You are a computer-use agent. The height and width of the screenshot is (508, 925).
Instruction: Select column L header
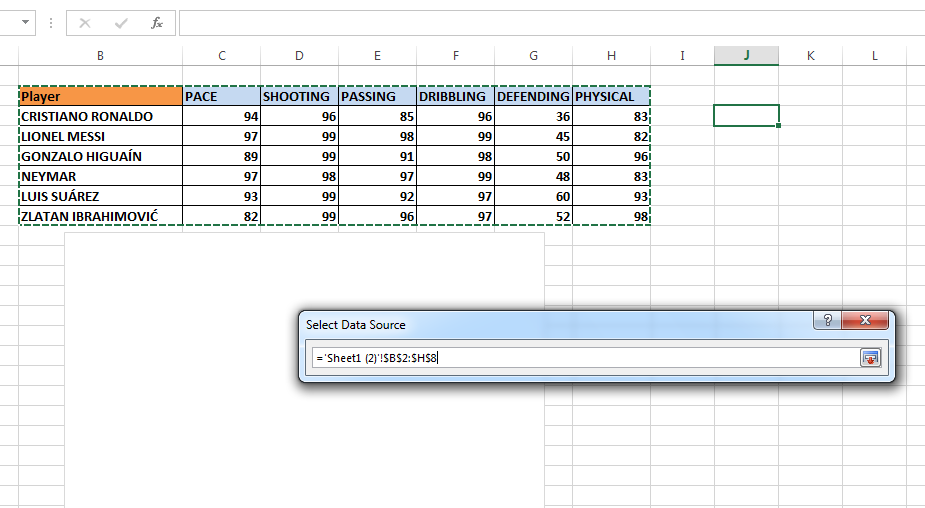[x=874, y=55]
